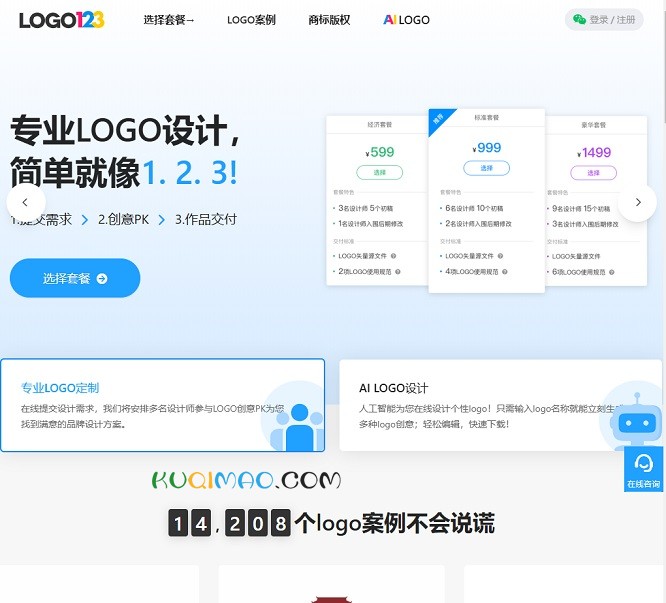Click '6名设计师 10个初稿' feature text
The image size is (666, 603).
tap(474, 208)
